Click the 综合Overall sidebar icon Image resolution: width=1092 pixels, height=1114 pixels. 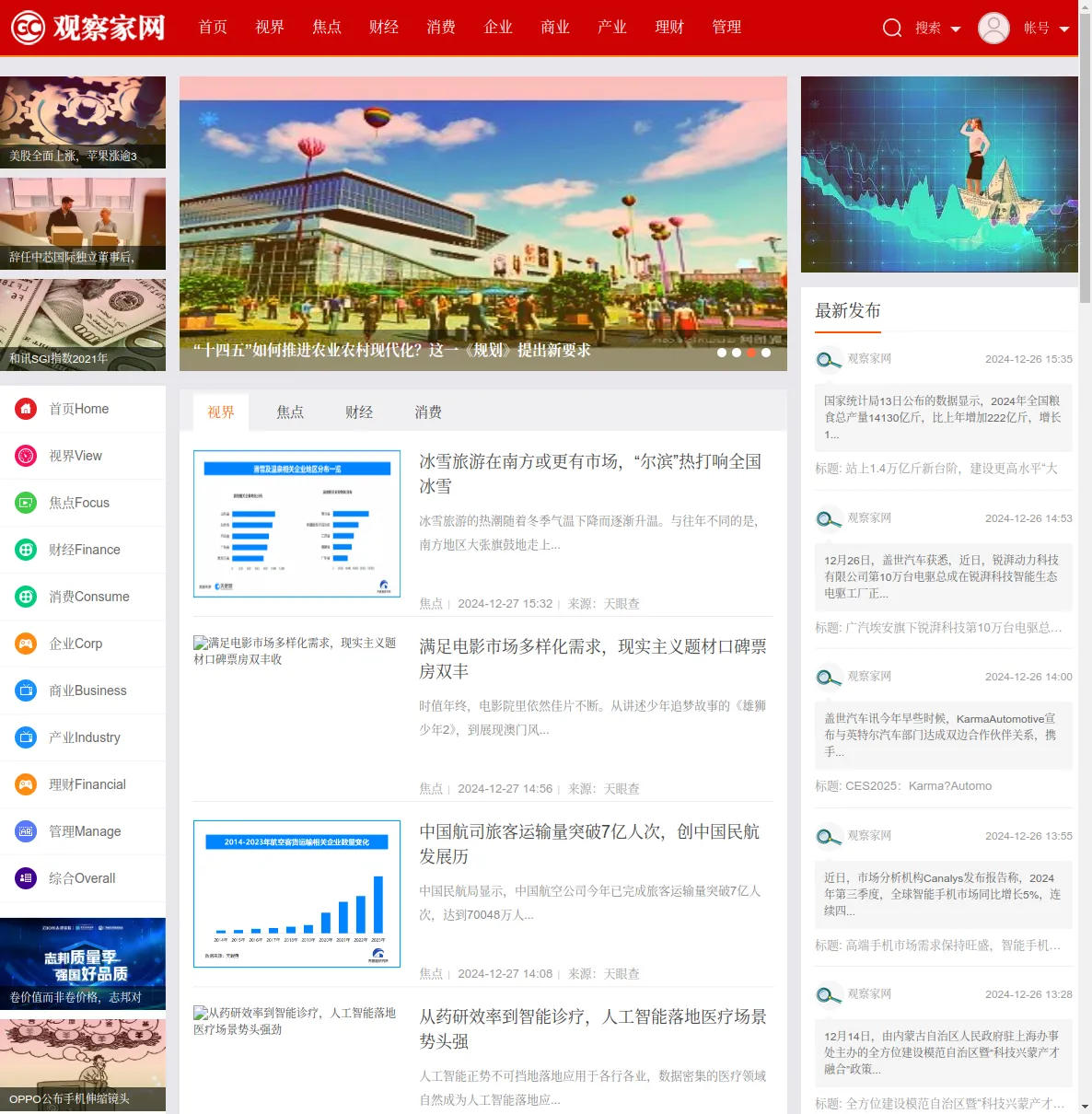pyautogui.click(x=26, y=878)
